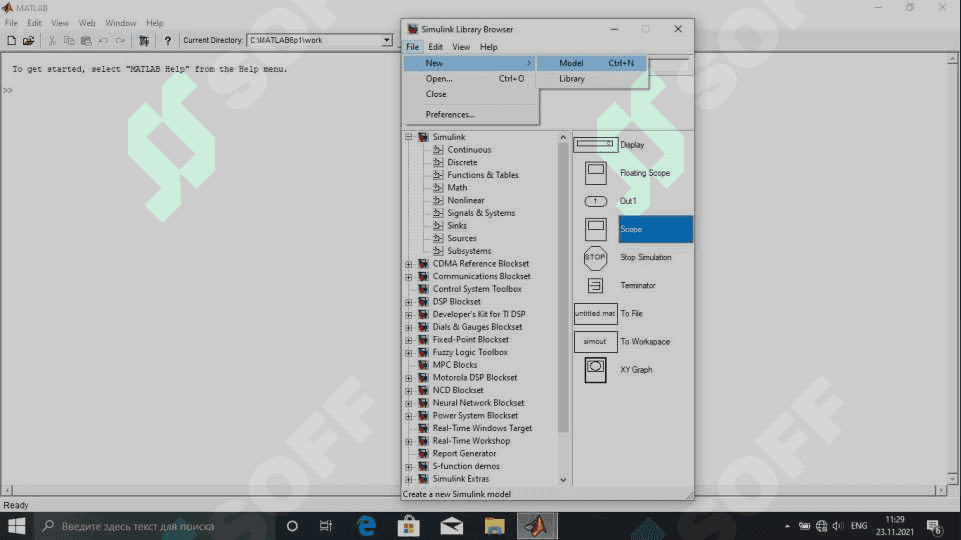Select the Continuous library
This screenshot has width=961, height=540.
(x=469, y=150)
